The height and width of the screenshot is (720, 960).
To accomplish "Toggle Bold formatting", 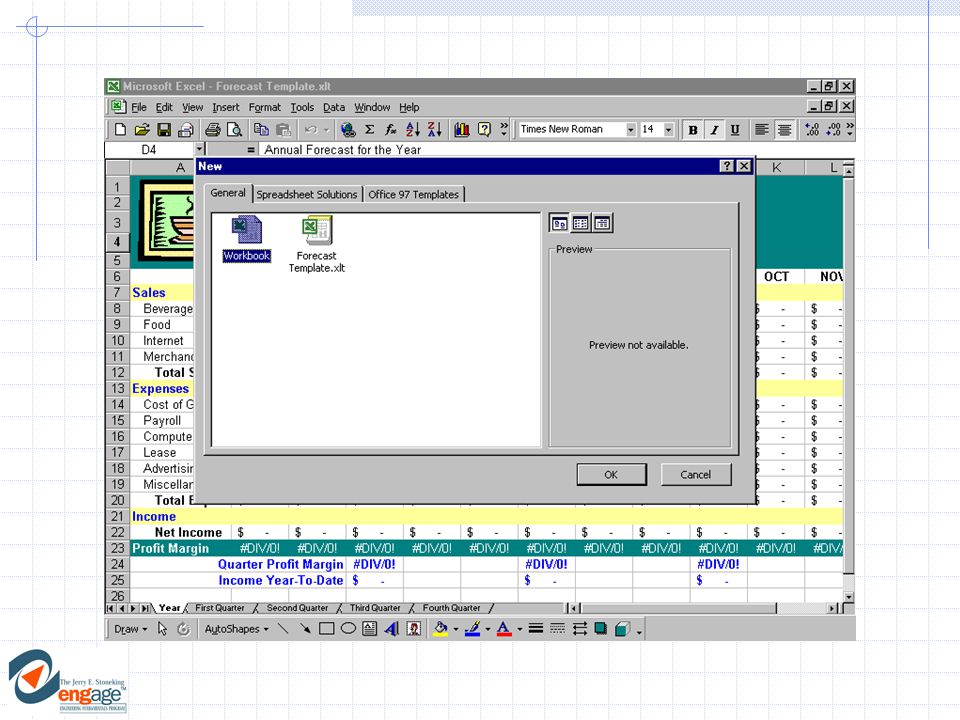I will coord(692,130).
